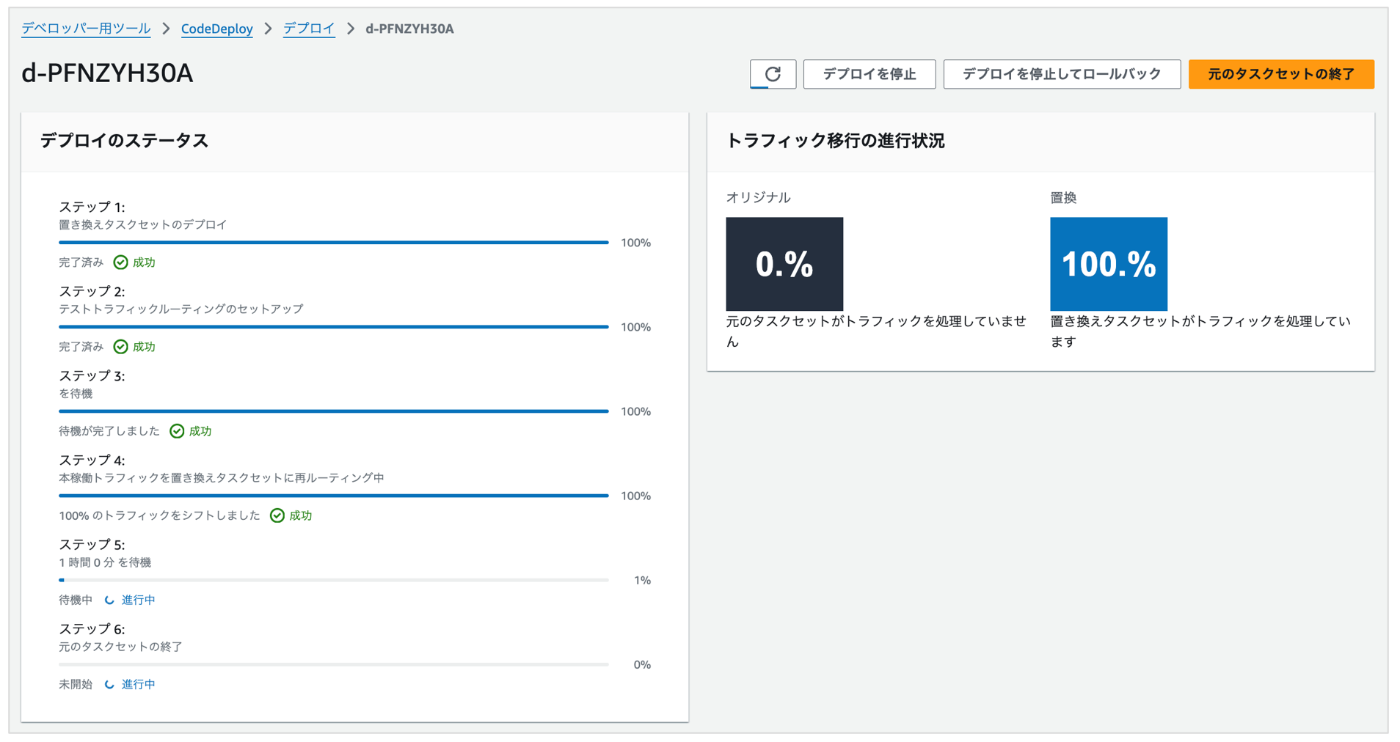Click the orange 元のタスクセットの終了 button
The height and width of the screenshot is (742, 1400).
(x=1281, y=74)
